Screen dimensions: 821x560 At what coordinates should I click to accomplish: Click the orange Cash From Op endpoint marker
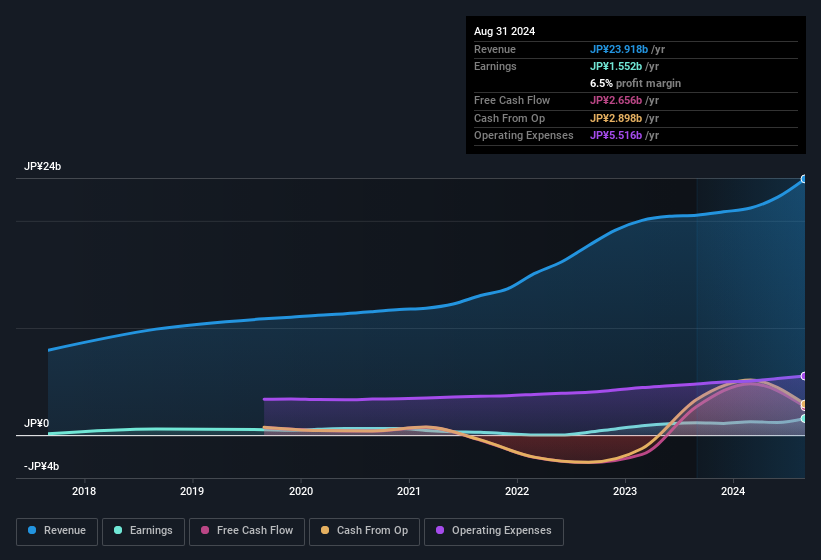tap(804, 404)
